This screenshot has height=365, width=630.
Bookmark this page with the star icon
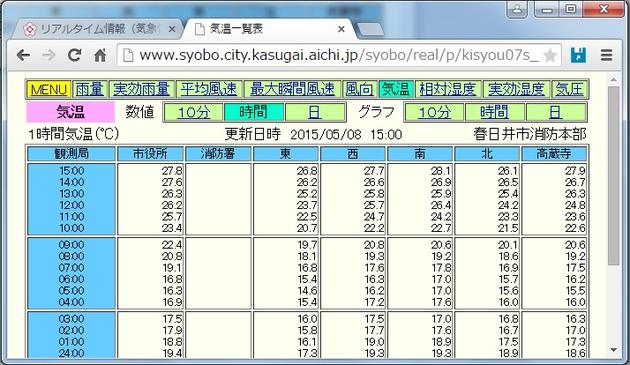pyautogui.click(x=550, y=55)
